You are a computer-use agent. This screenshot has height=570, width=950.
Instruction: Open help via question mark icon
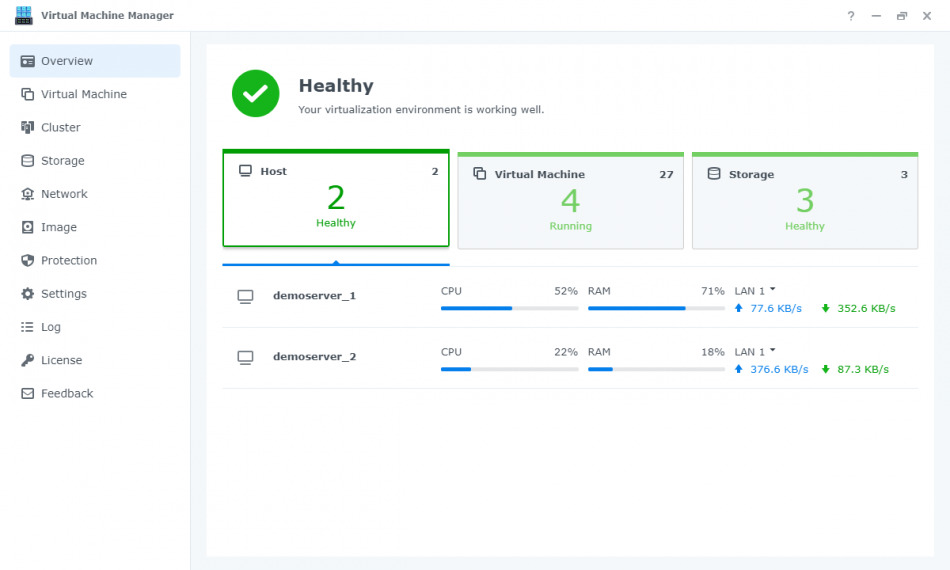click(851, 16)
